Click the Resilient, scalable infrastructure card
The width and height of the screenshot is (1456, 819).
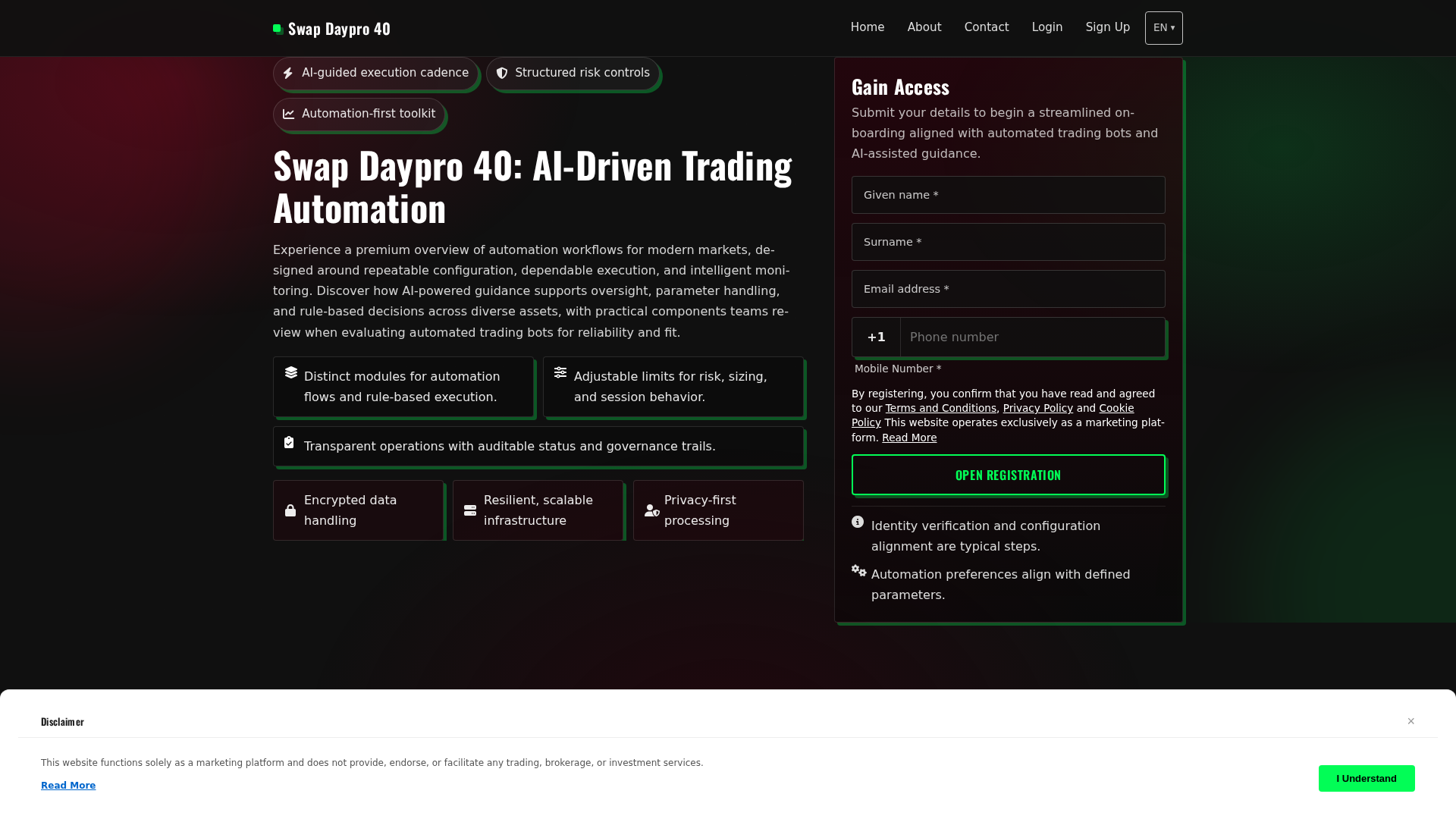(538, 510)
